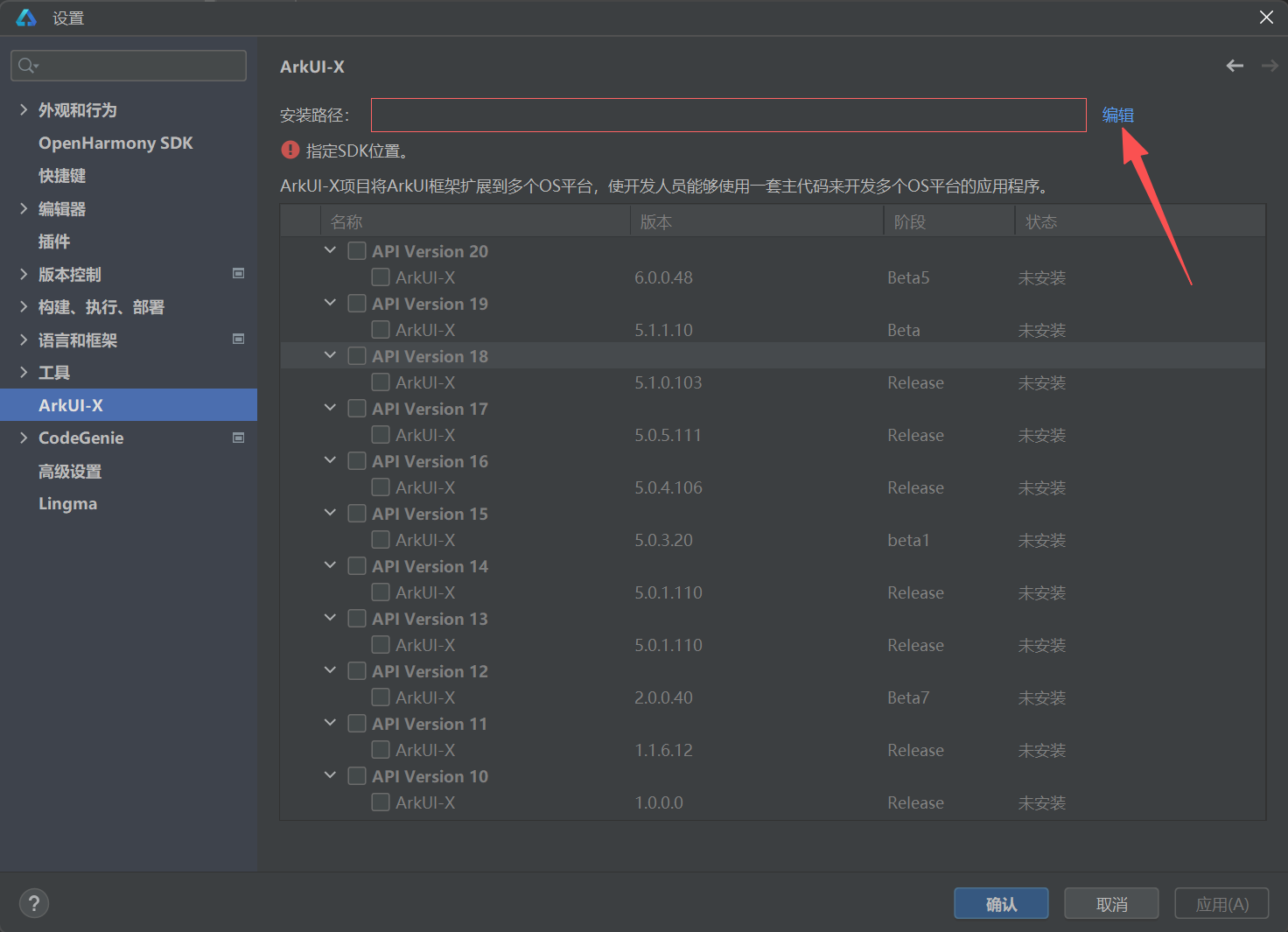Click version value 2.0.0.40
Image resolution: width=1288 pixels, height=932 pixels.
point(663,697)
